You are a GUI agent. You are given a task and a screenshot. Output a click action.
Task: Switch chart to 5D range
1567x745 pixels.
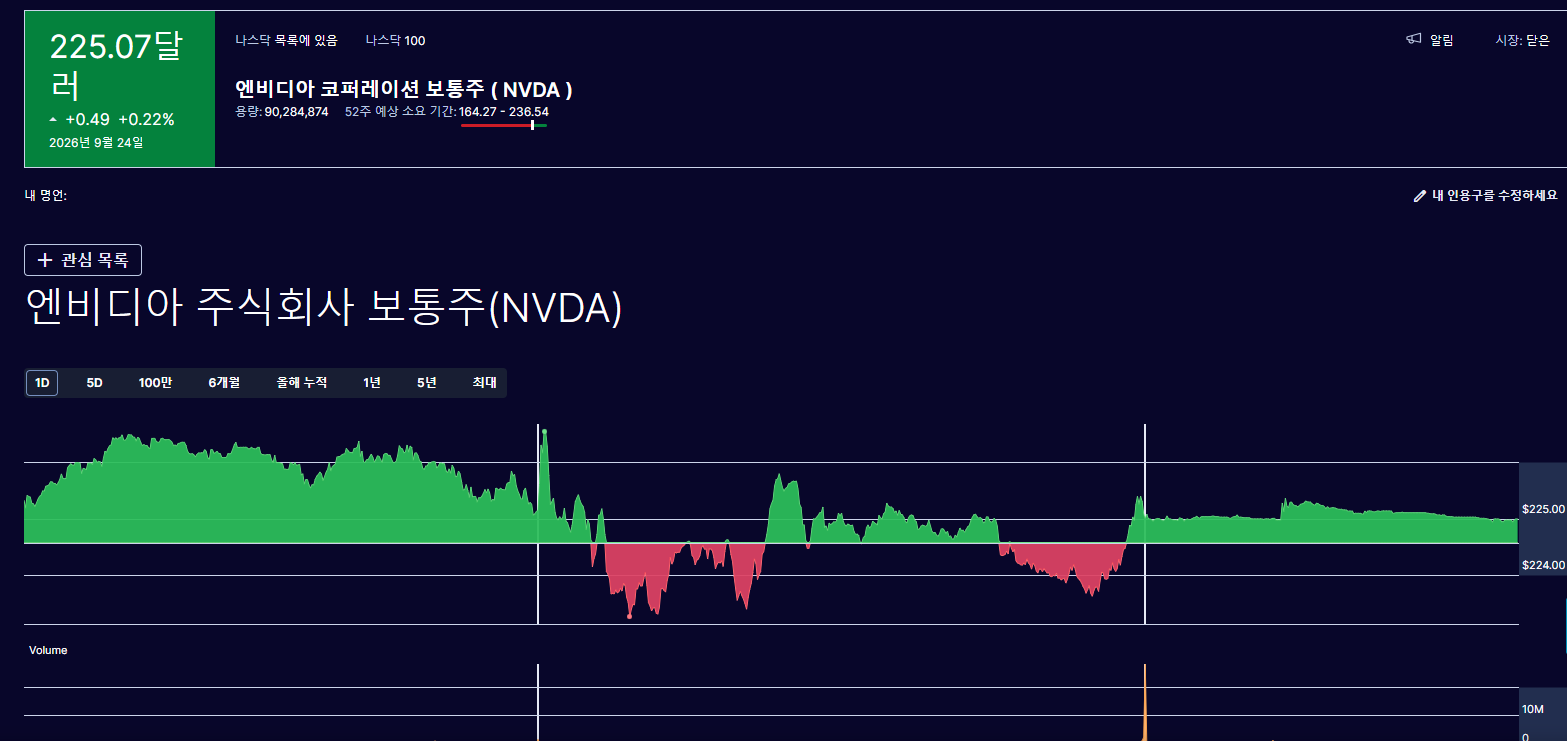[x=95, y=383]
